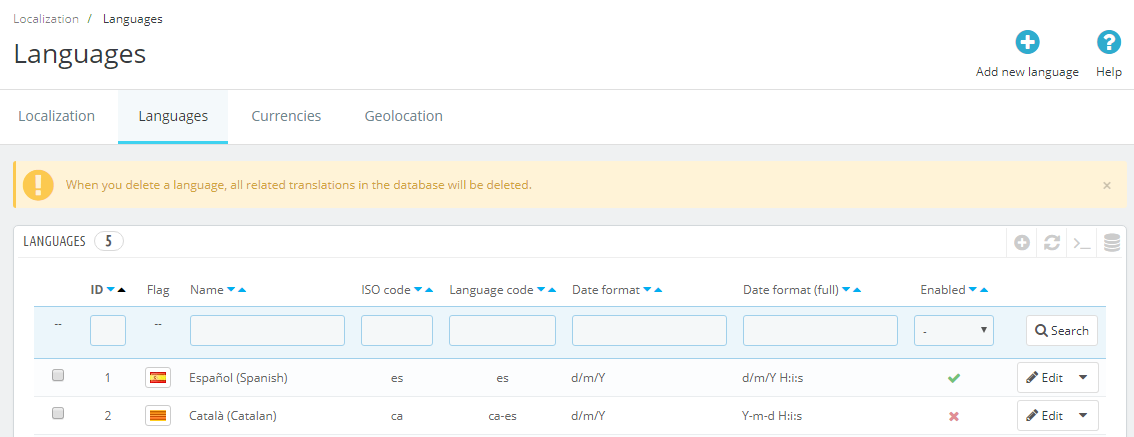Click the add record icon in panel header

point(1022,242)
